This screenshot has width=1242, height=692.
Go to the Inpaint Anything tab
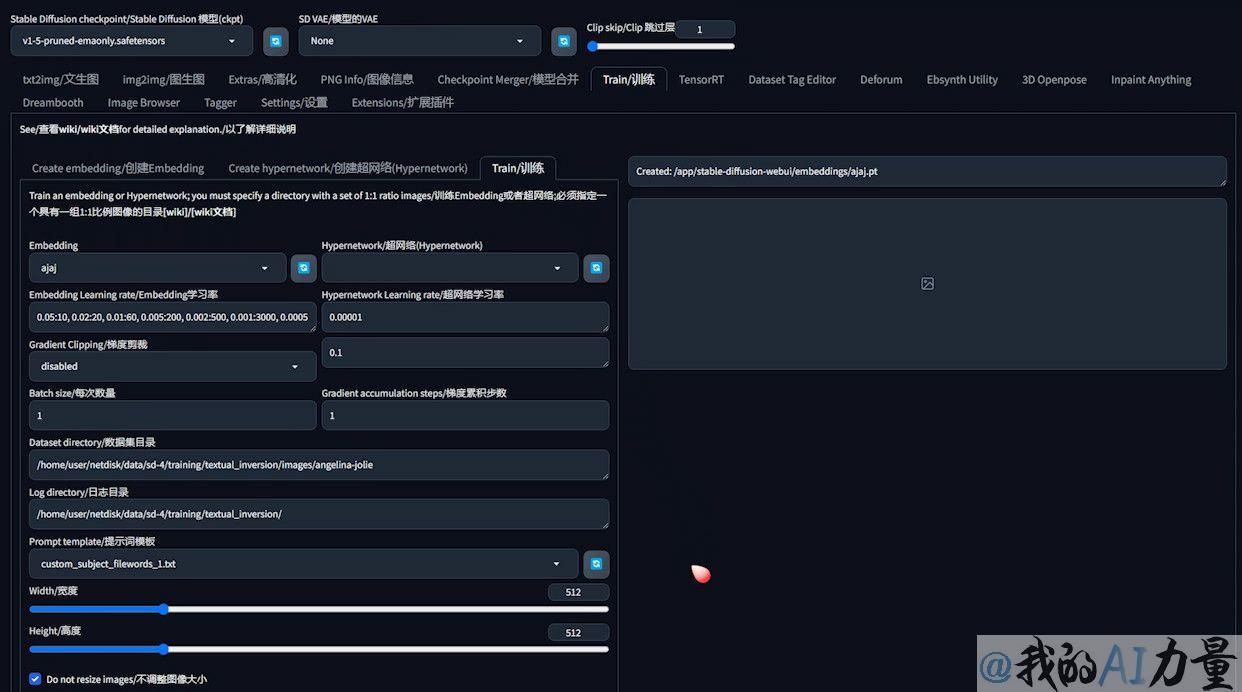[1151, 80]
